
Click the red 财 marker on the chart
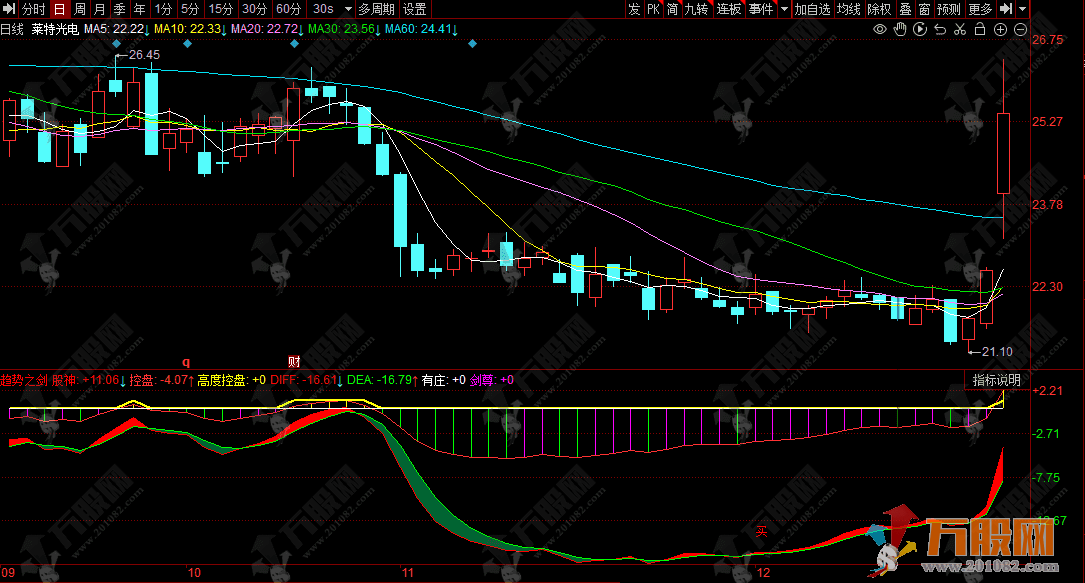(x=294, y=361)
